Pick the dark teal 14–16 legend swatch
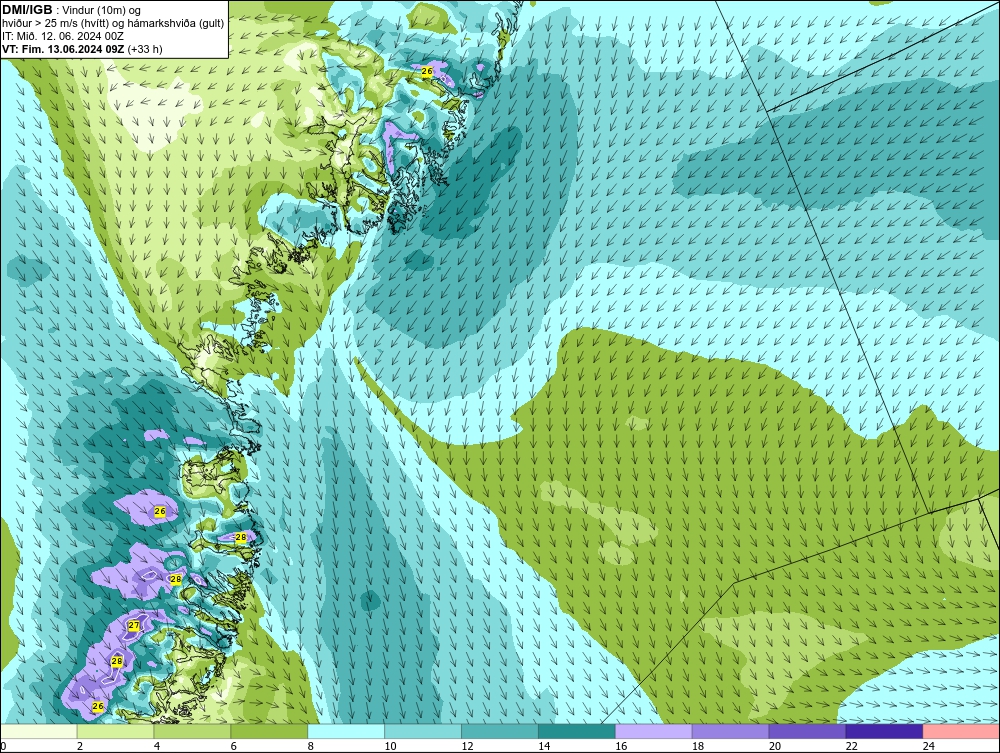The height and width of the screenshot is (753, 1000). (x=577, y=731)
